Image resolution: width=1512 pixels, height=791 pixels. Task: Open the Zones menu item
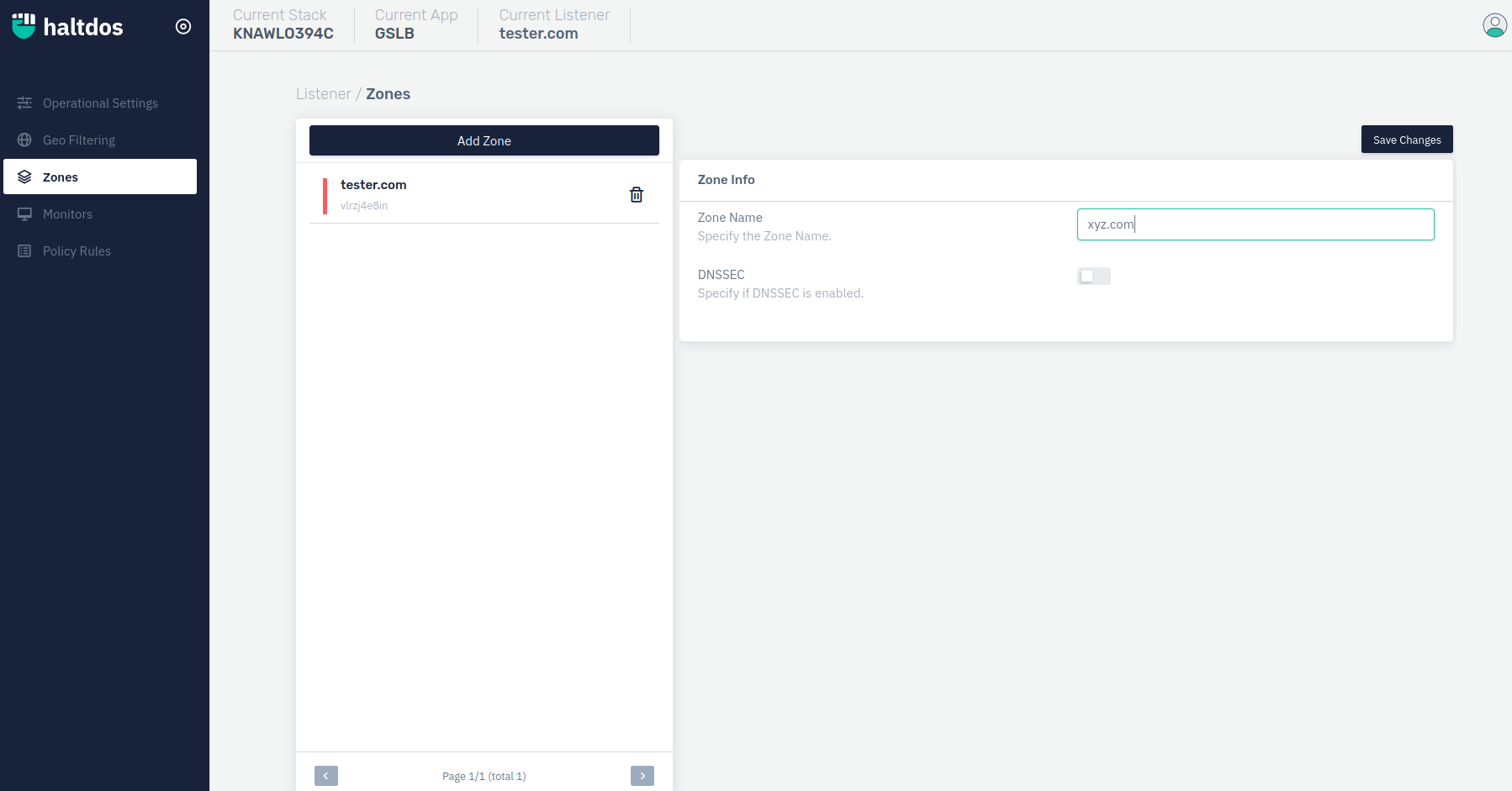[x=100, y=177]
